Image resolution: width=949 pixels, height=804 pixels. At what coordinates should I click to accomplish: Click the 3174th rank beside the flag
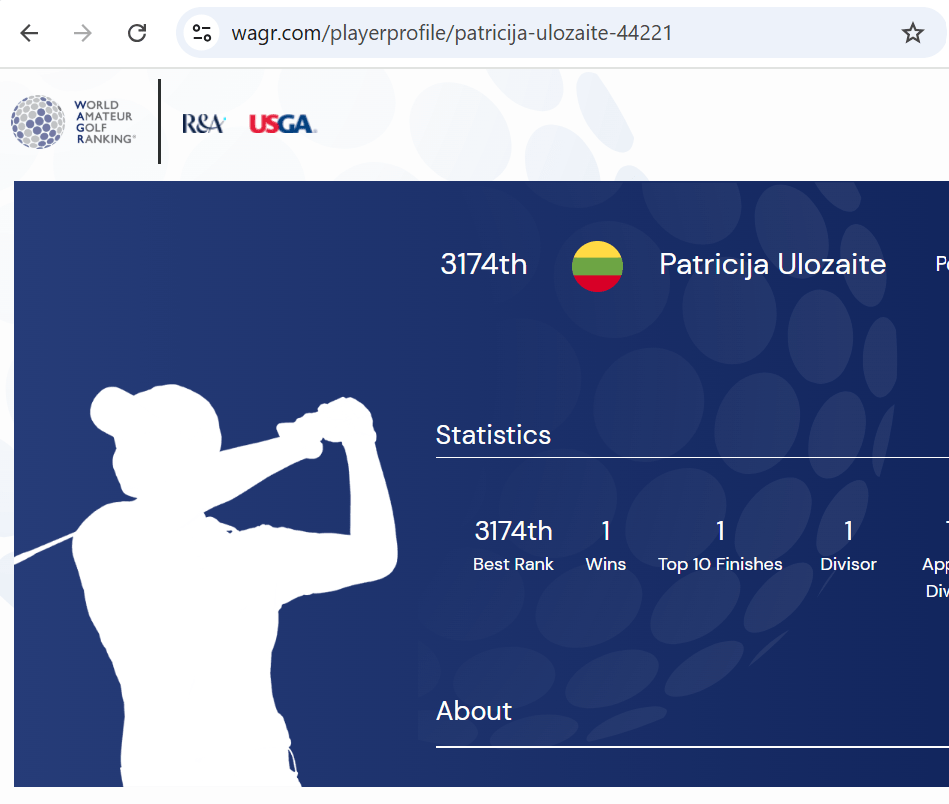click(484, 265)
